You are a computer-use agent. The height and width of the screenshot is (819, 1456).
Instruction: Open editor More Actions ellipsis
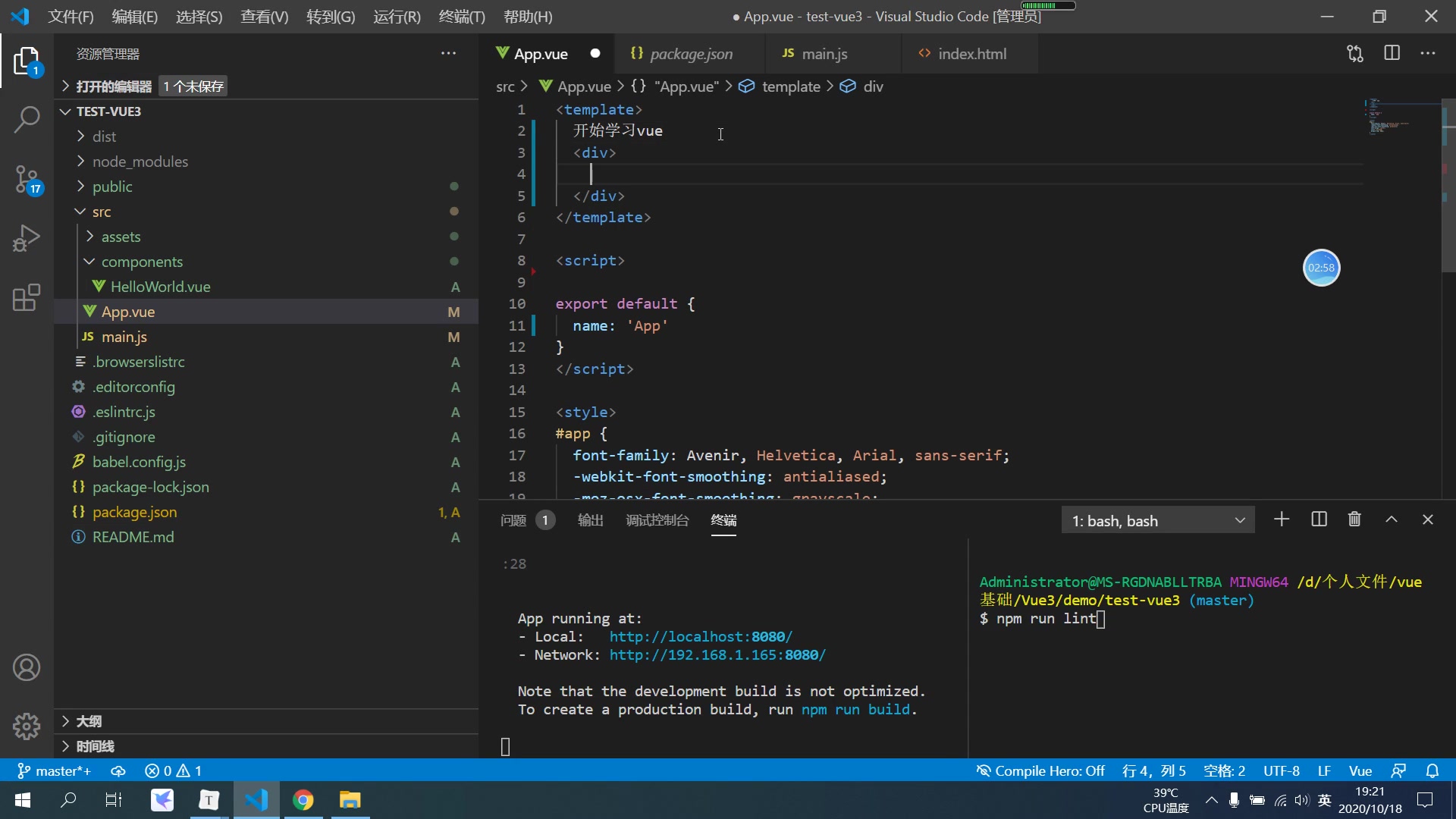[x=1428, y=53]
